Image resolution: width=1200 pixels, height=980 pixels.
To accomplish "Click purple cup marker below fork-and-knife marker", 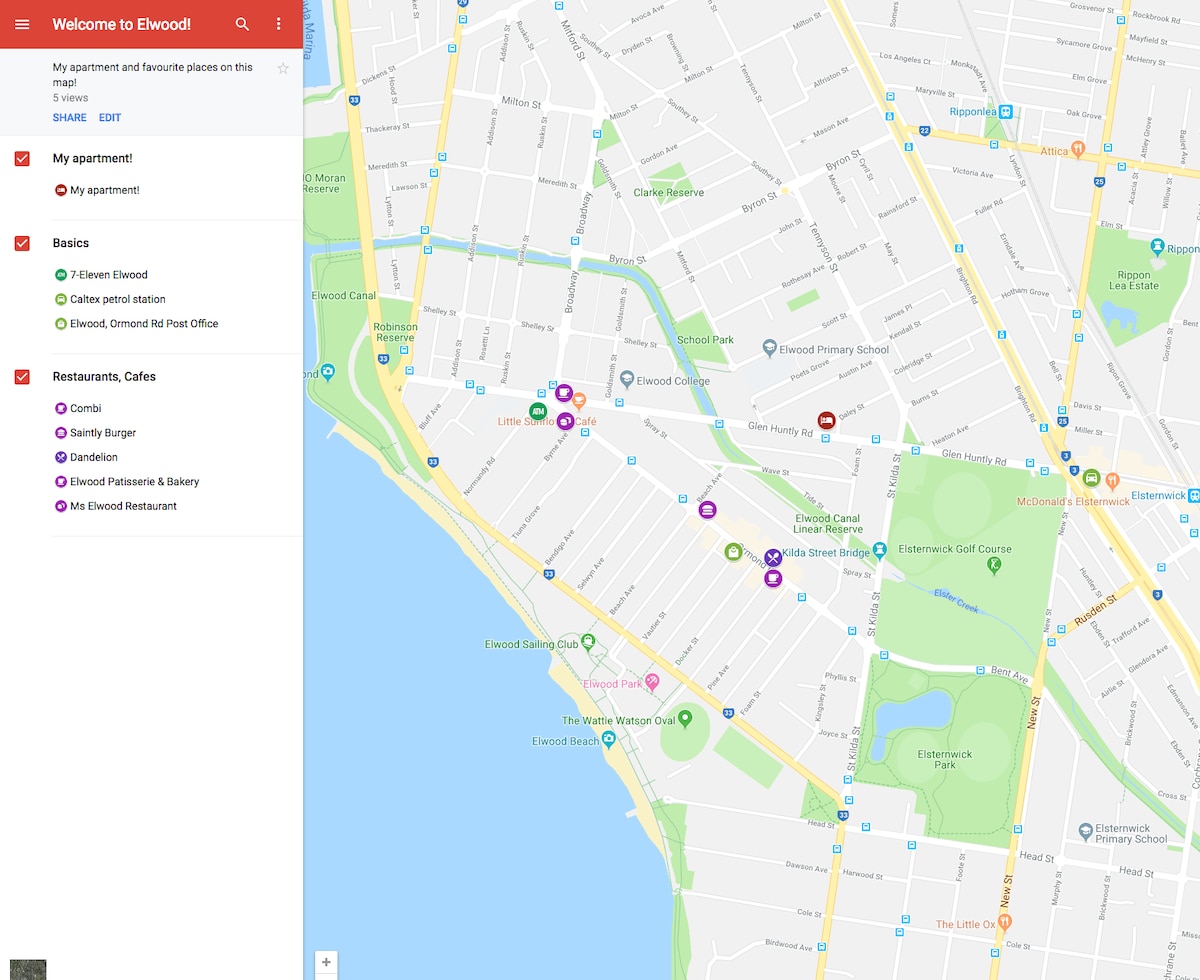I will tap(773, 578).
